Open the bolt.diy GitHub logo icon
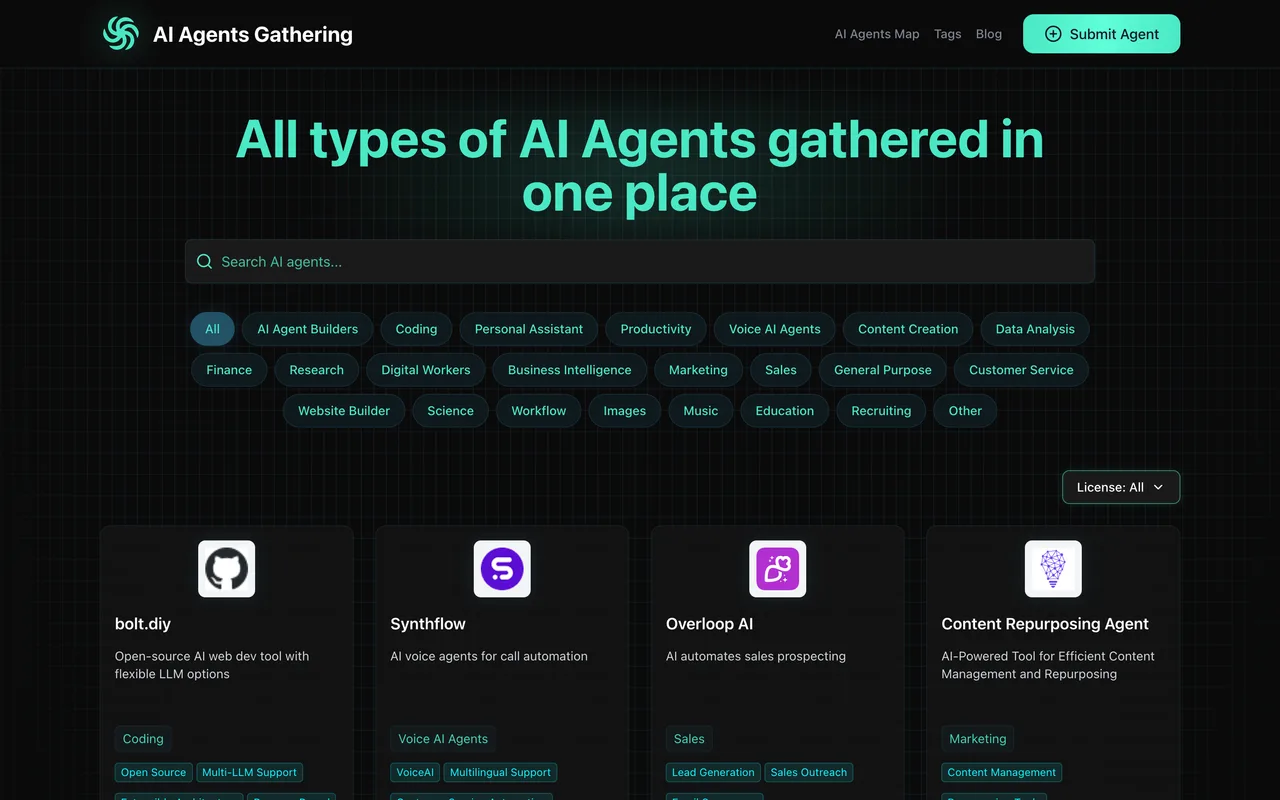Viewport: 1280px width, 800px height. coord(226,569)
